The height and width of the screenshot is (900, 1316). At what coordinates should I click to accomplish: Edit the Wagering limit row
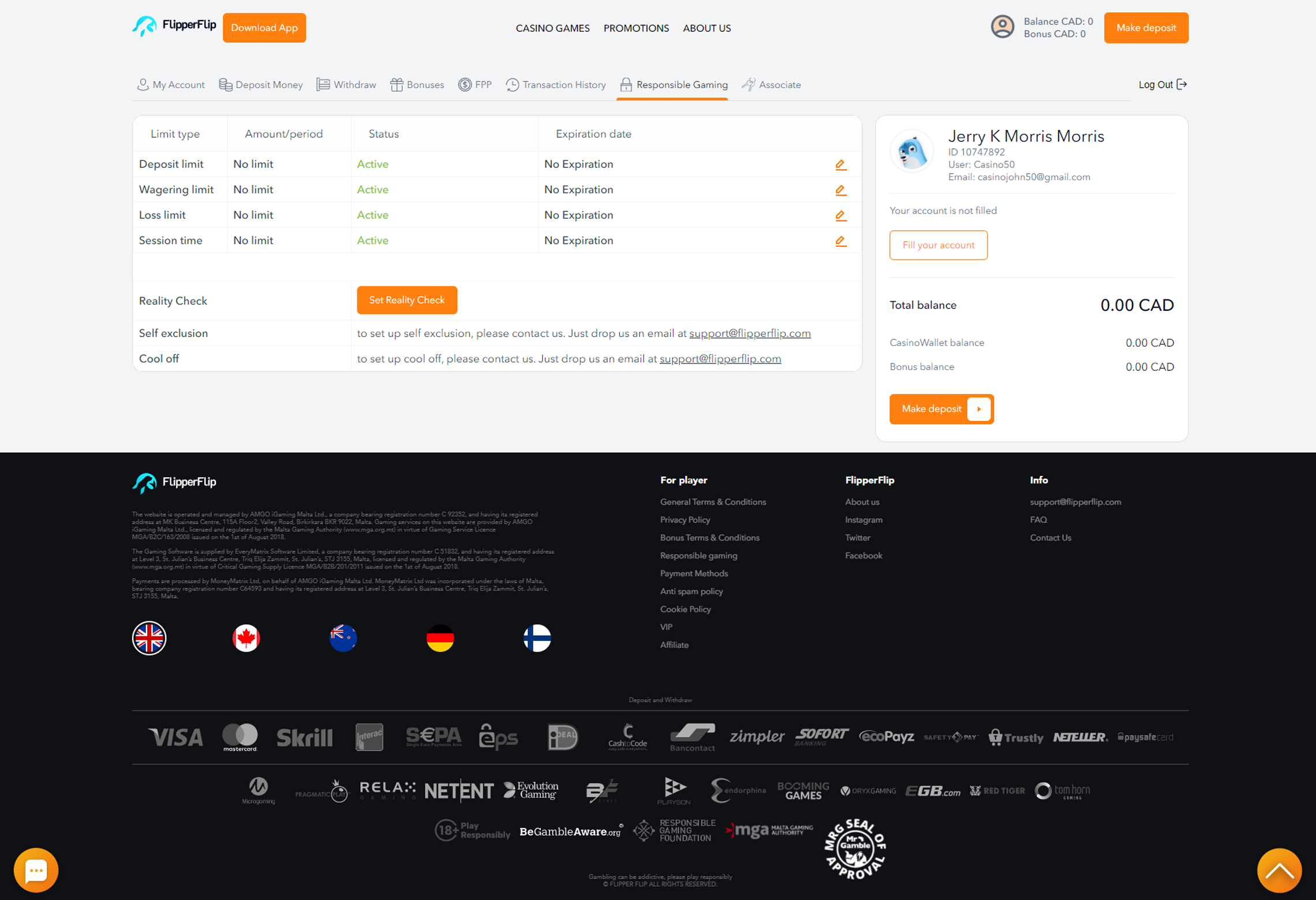click(840, 190)
